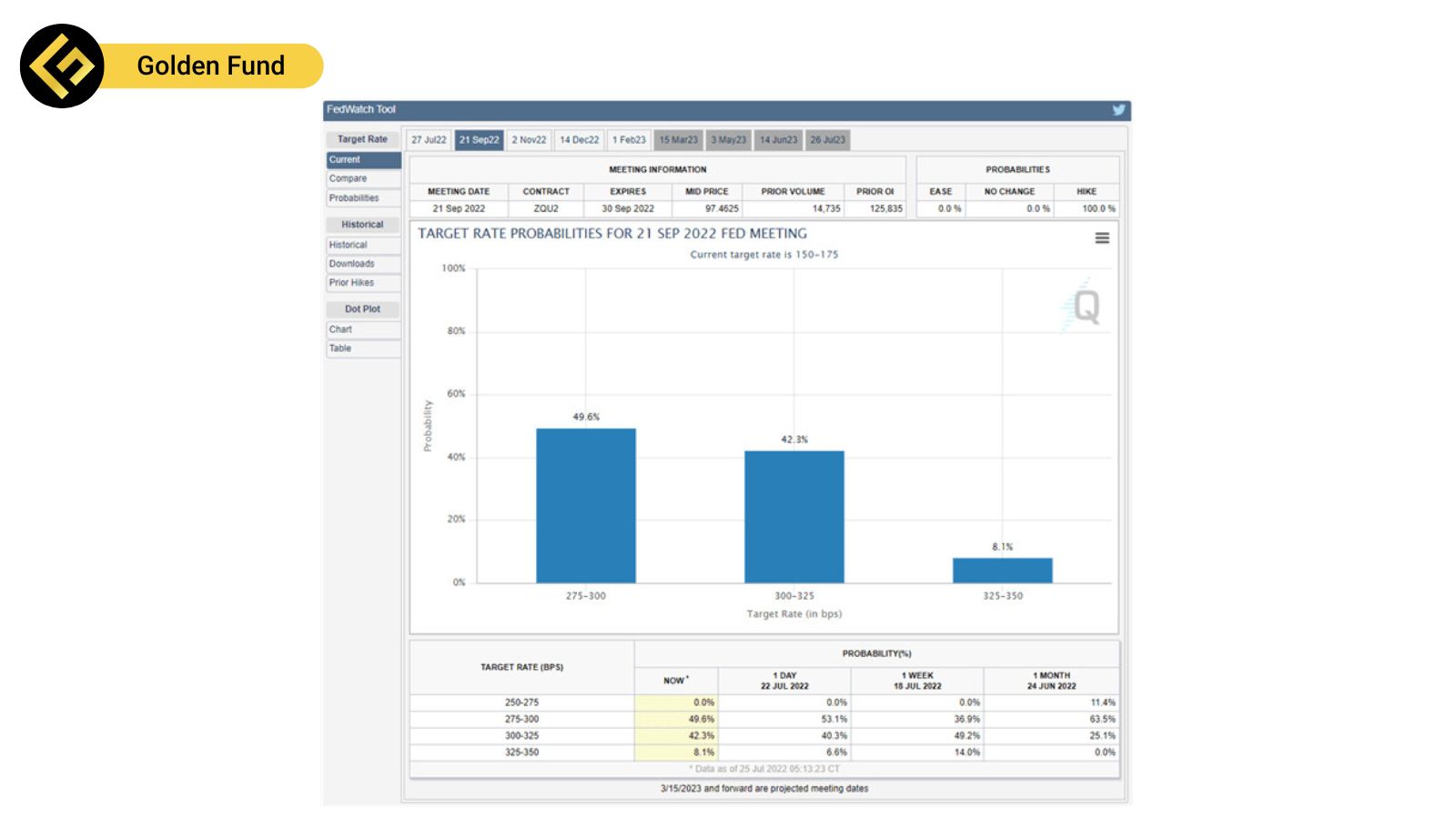Screen dimensions: 1456x819
Task: Click the 275-300 probability bar
Action: click(x=586, y=506)
